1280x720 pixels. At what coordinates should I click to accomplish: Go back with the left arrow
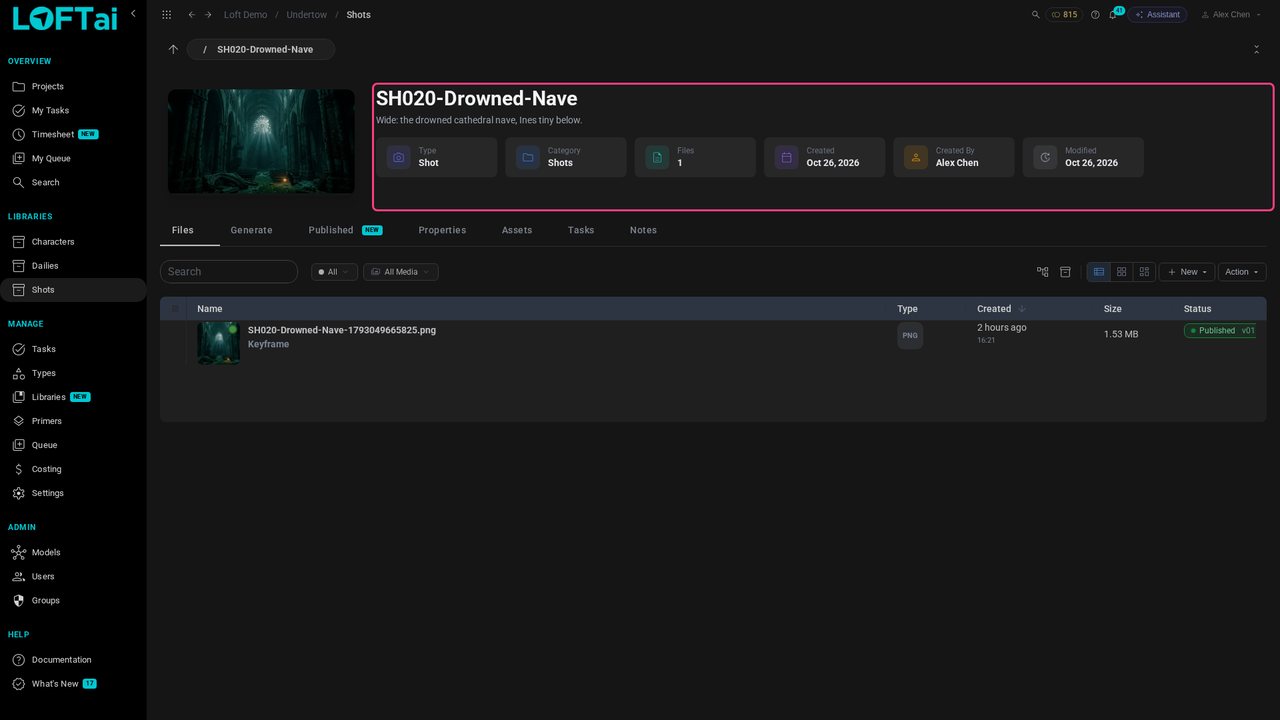[x=192, y=15]
